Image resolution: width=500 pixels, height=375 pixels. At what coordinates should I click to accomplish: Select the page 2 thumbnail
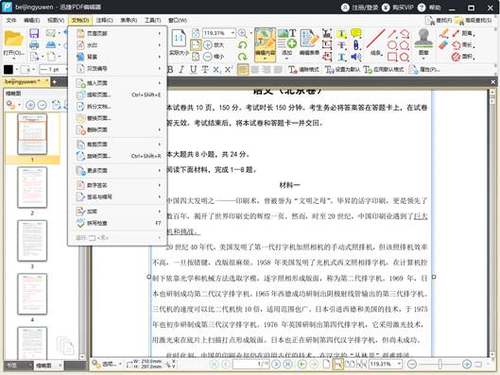click(32, 187)
